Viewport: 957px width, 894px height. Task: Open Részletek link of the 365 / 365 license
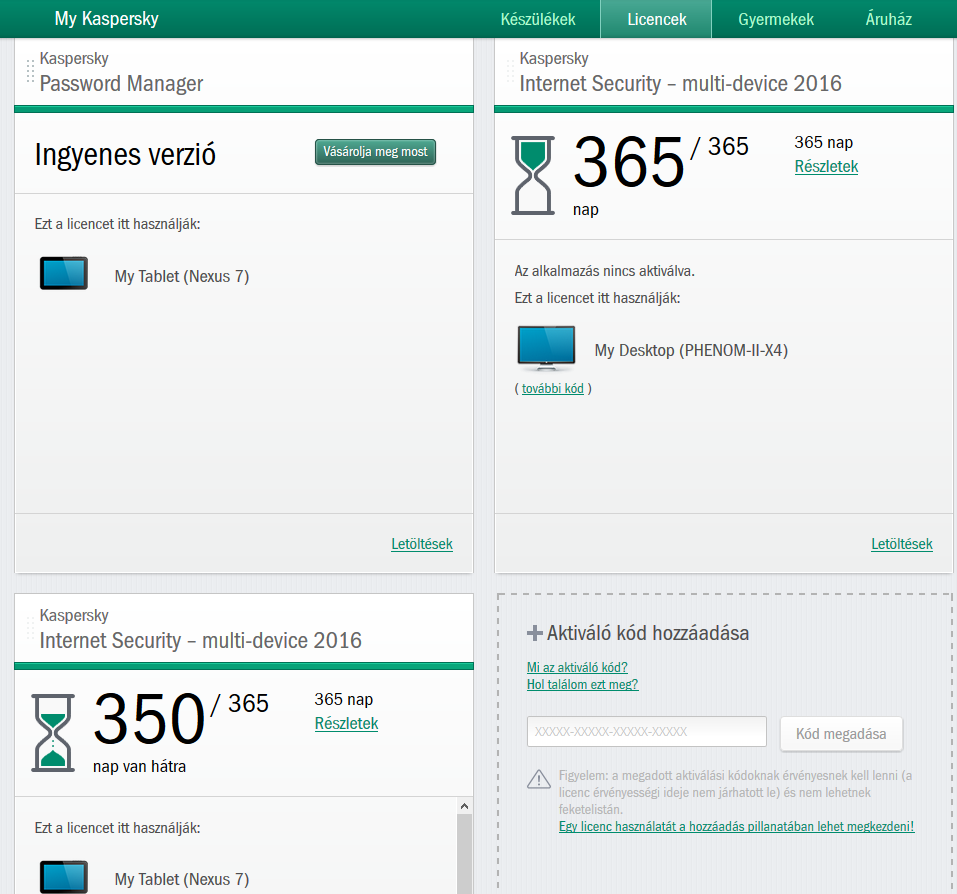click(x=826, y=167)
